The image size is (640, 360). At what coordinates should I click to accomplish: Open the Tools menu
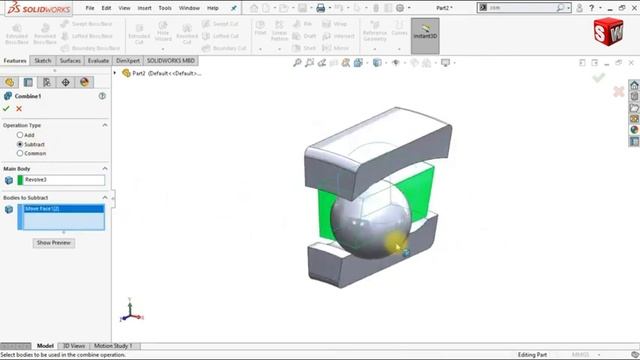pos(165,8)
